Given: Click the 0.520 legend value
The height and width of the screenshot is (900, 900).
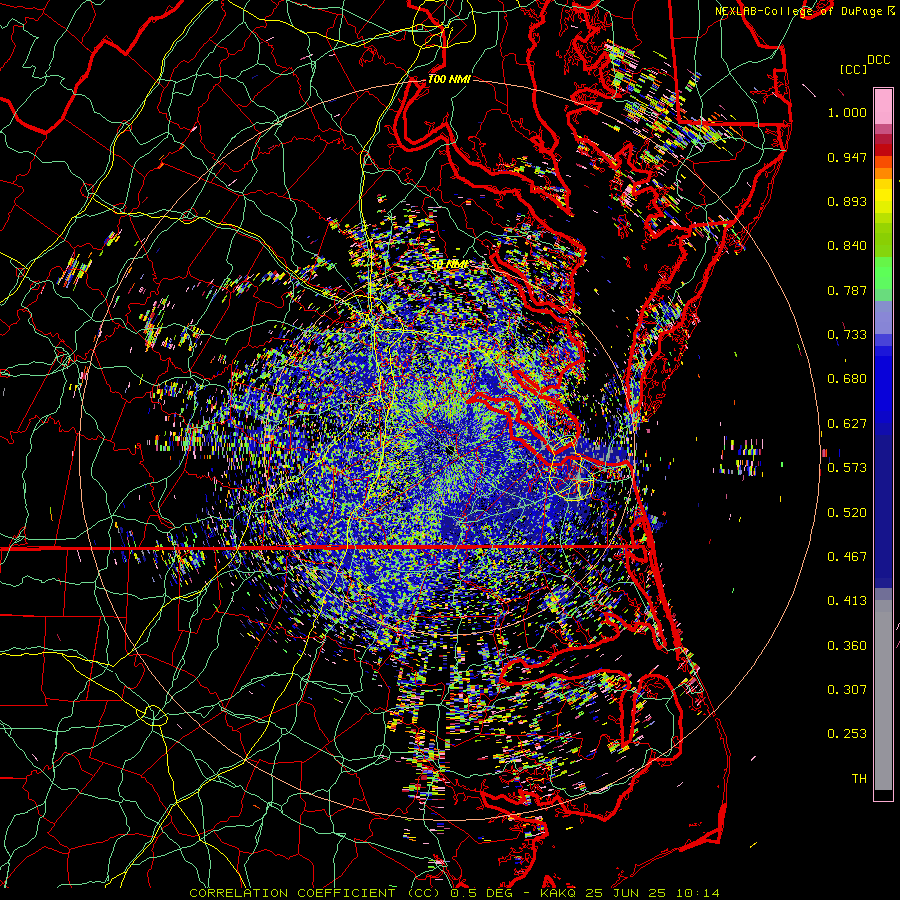Looking at the screenshot, I should 847,513.
